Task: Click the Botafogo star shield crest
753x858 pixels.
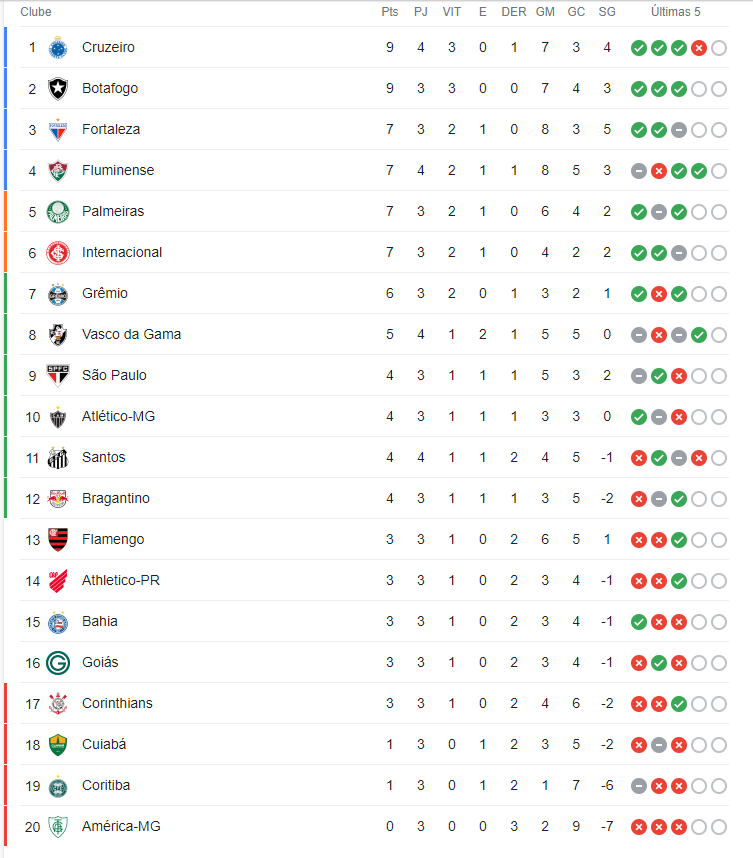Action: [x=57, y=89]
